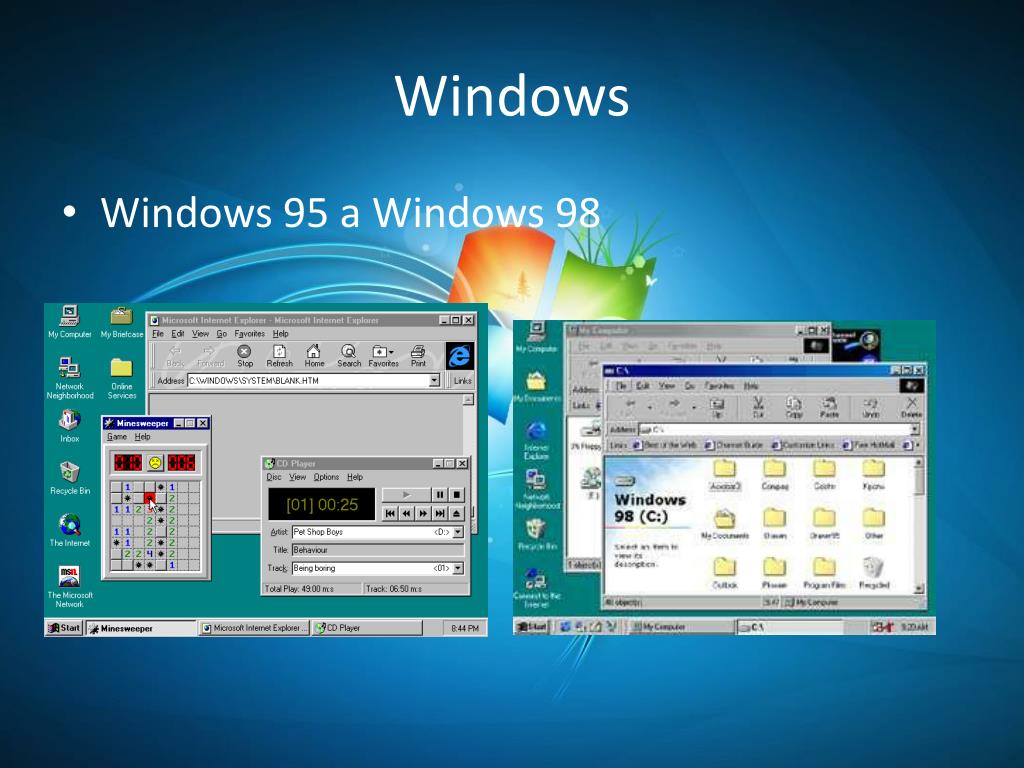Image resolution: width=1024 pixels, height=768 pixels.
Task: Click Links bar in Internet Explorer
Action: tap(462, 380)
